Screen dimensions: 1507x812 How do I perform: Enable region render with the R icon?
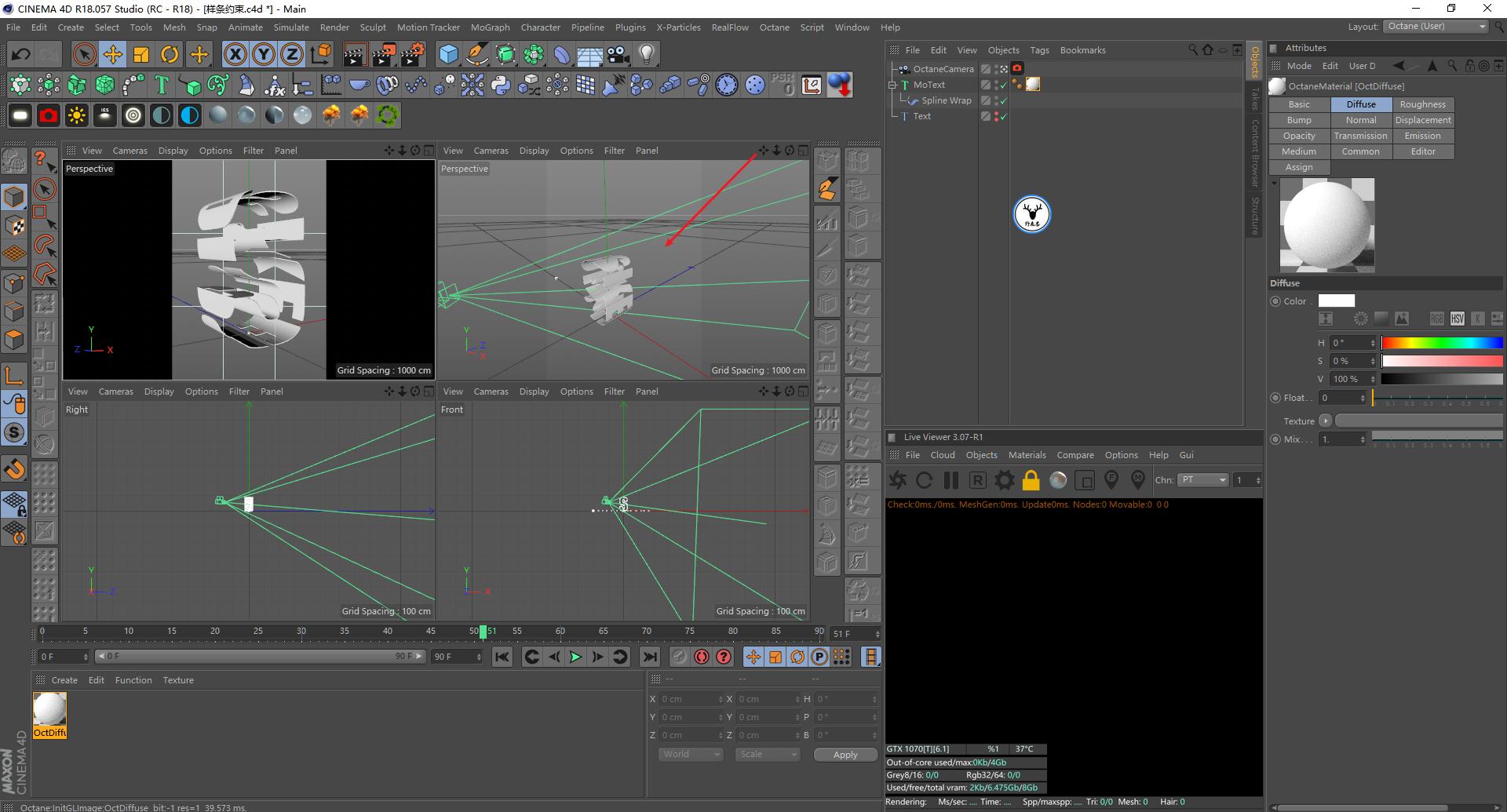click(977, 480)
